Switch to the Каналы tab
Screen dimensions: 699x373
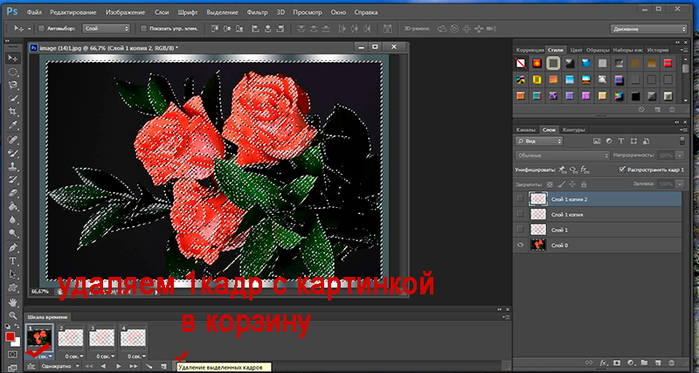526,130
